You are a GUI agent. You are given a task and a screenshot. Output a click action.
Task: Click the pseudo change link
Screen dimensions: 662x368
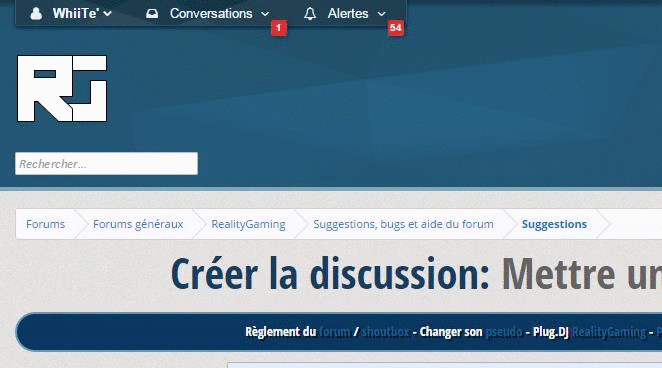(x=504, y=332)
